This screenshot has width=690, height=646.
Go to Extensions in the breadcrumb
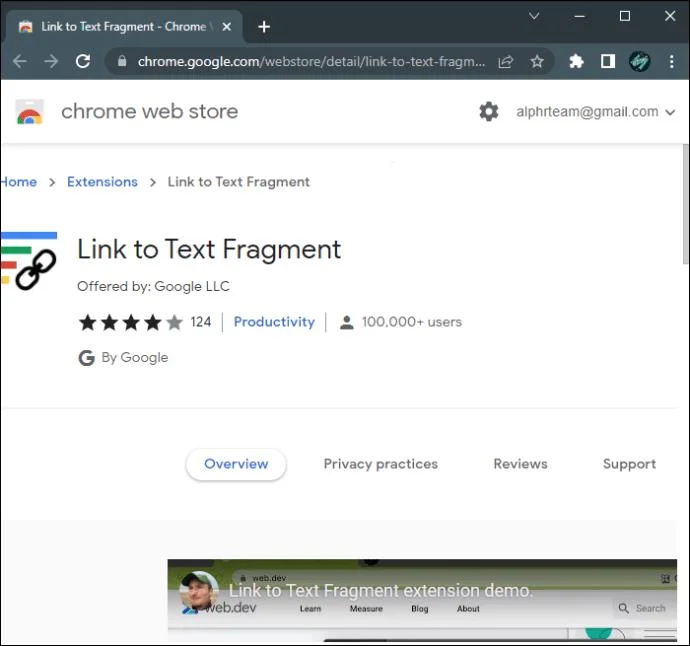(102, 182)
